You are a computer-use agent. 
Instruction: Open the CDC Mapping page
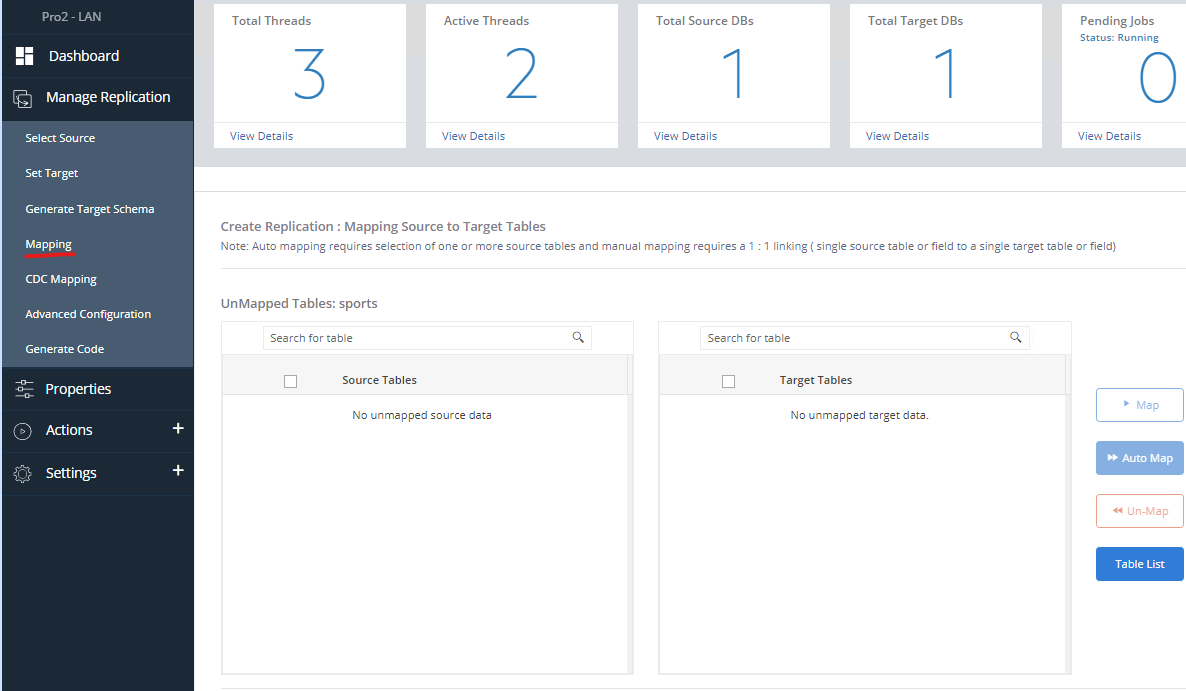tap(61, 279)
